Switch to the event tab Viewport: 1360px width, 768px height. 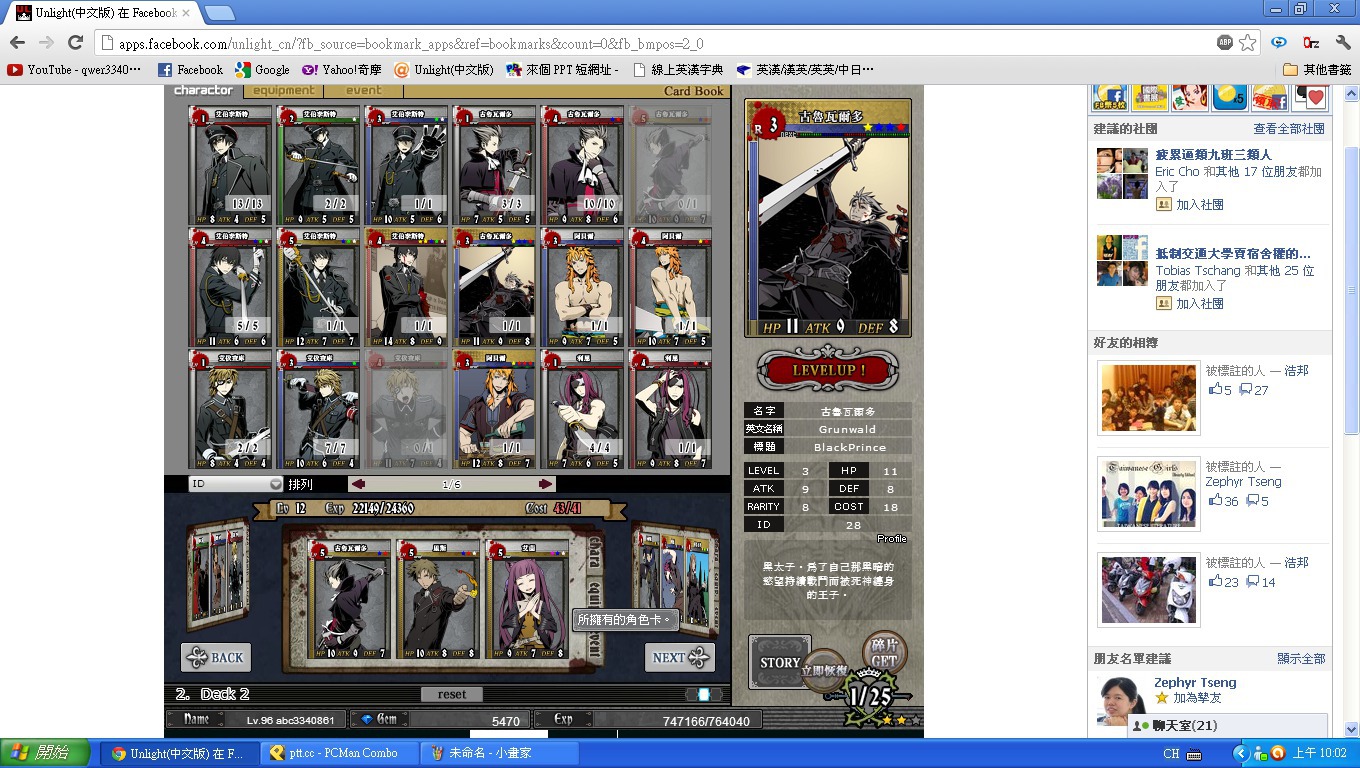364,91
